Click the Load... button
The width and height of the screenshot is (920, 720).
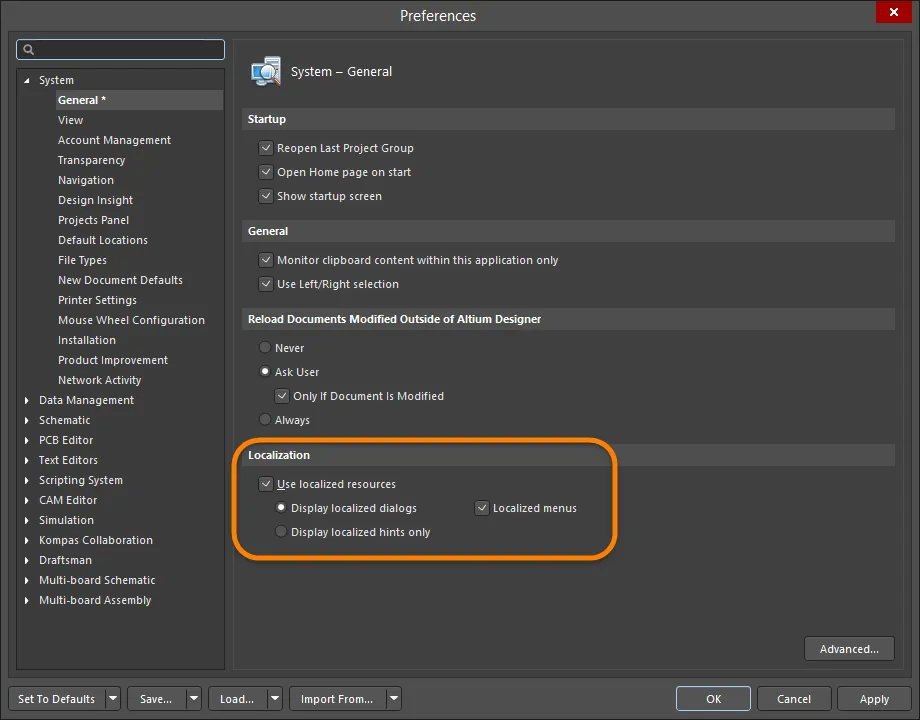tap(238, 698)
